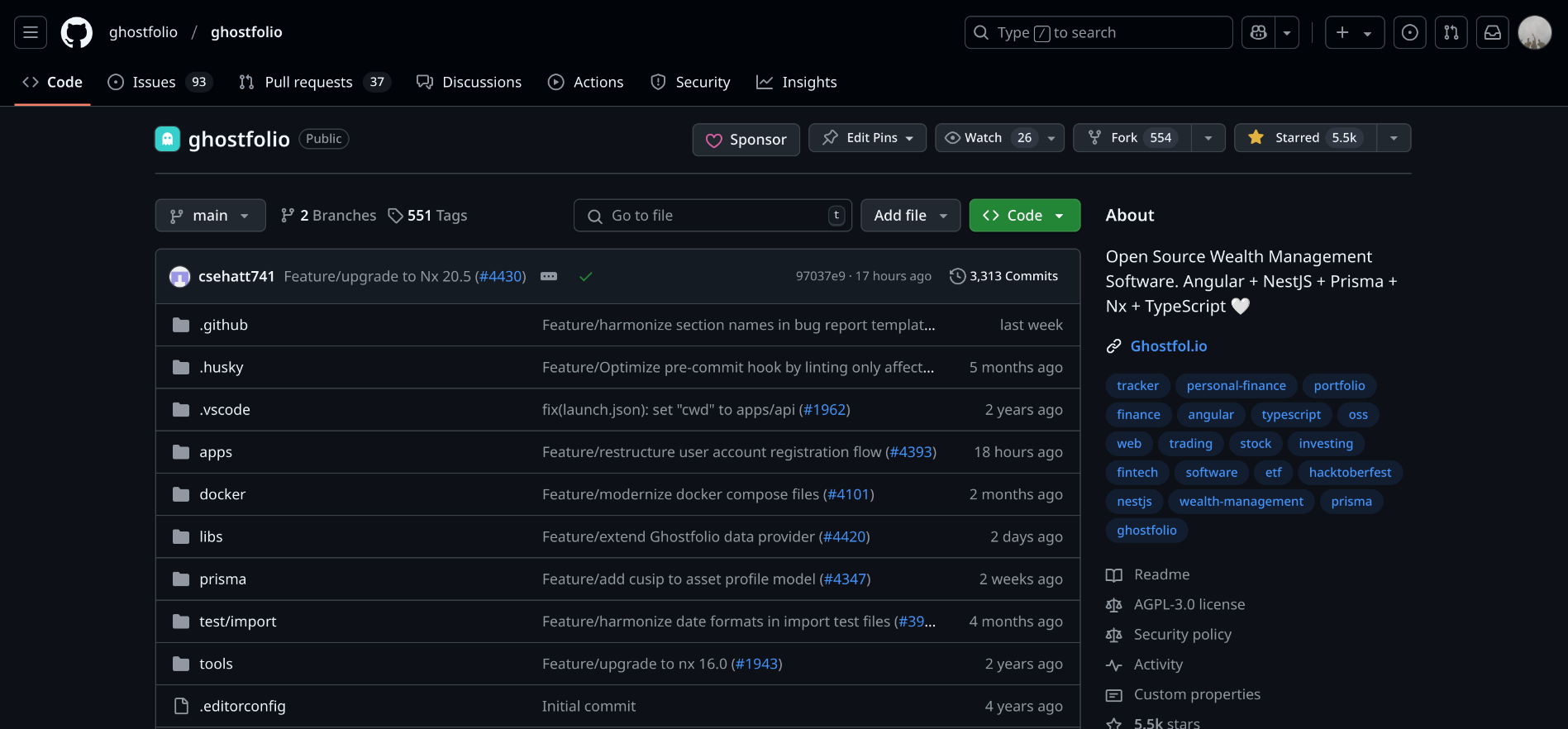Open the hamburger navigation menu
1568x729 pixels.
pos(31,32)
